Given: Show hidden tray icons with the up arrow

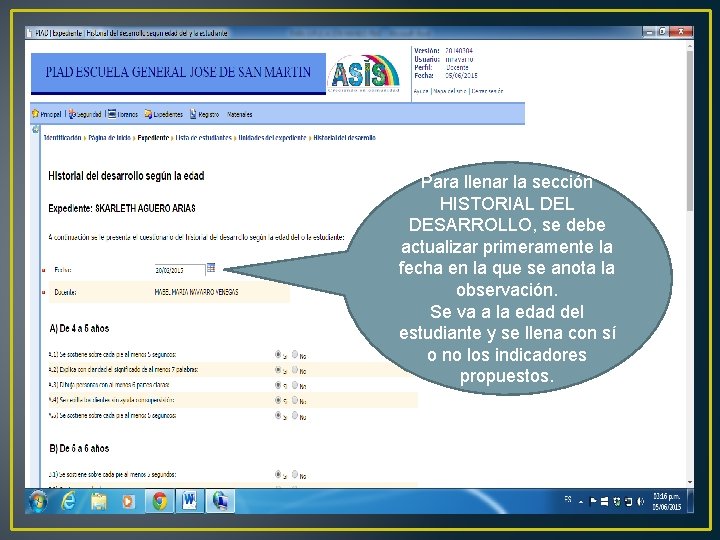Looking at the screenshot, I should [581, 502].
